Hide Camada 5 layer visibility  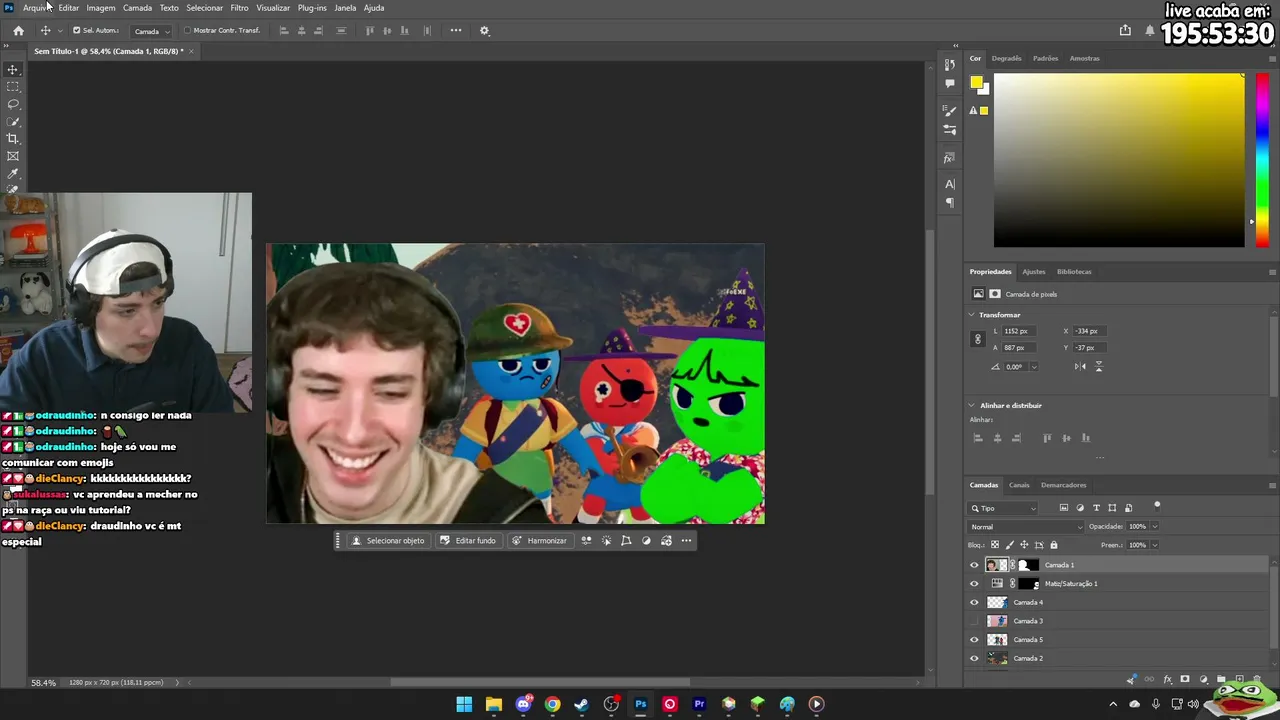[975, 640]
